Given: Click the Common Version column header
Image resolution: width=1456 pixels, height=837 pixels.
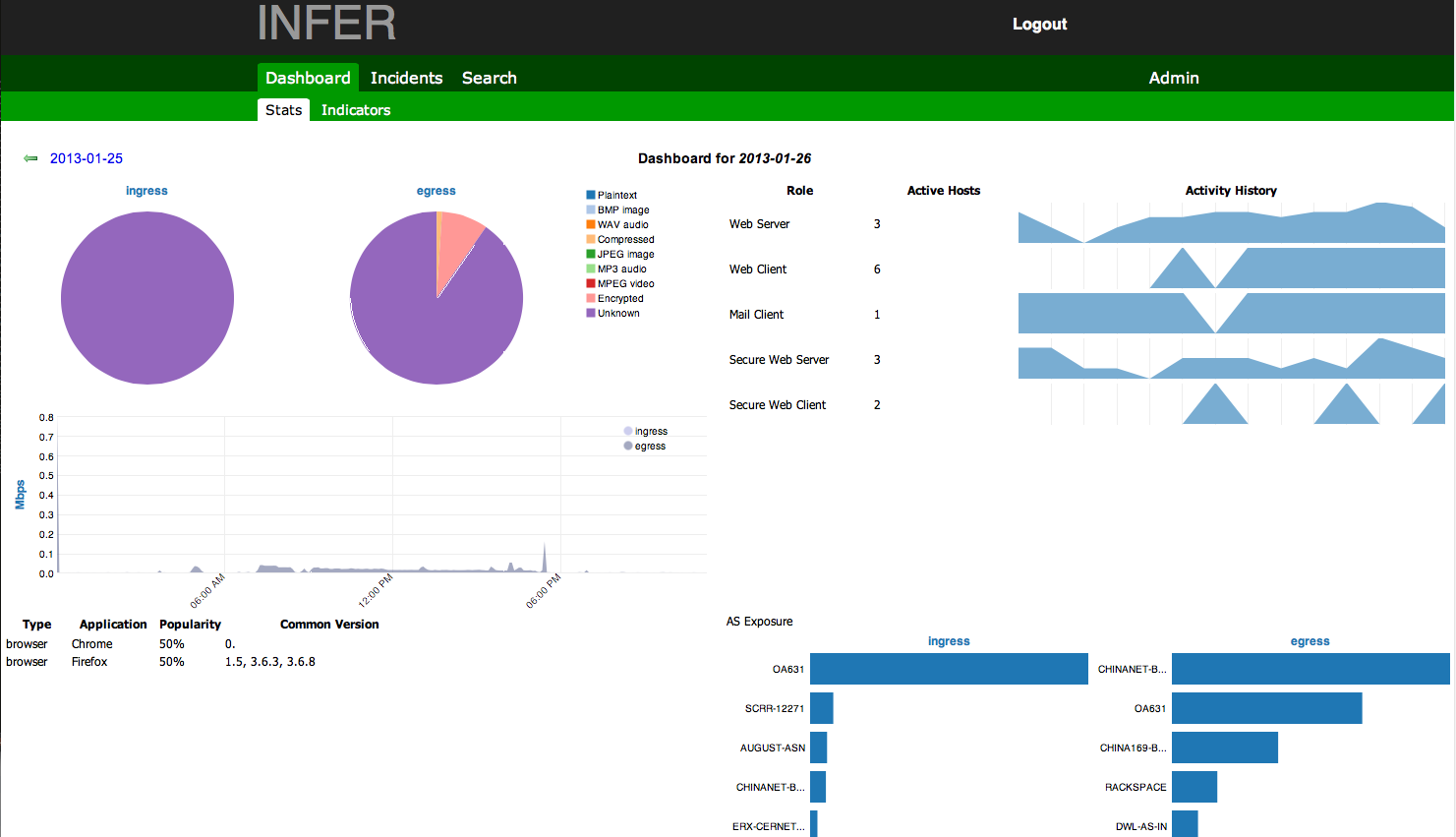Looking at the screenshot, I should coord(329,625).
